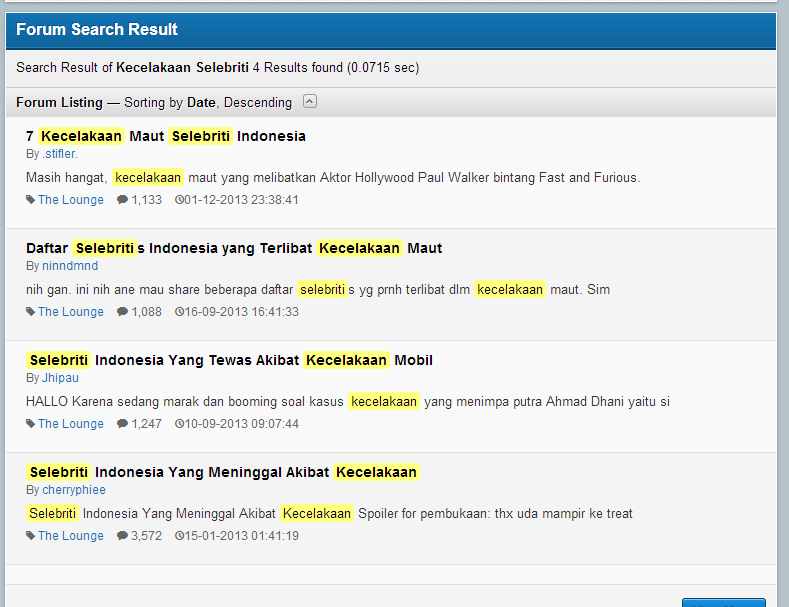This screenshot has width=789, height=607.
Task: Click the tag icon in the cherryphiee thread row
Action: coord(31,536)
